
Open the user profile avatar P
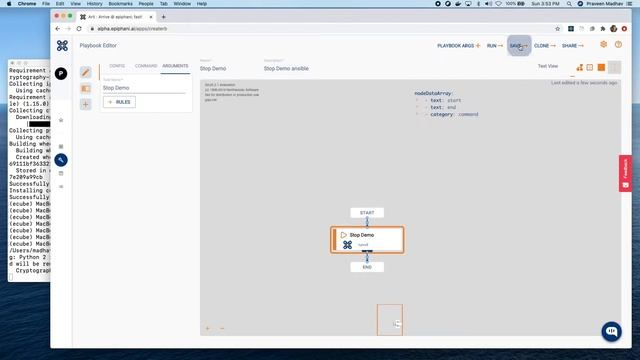click(61, 73)
